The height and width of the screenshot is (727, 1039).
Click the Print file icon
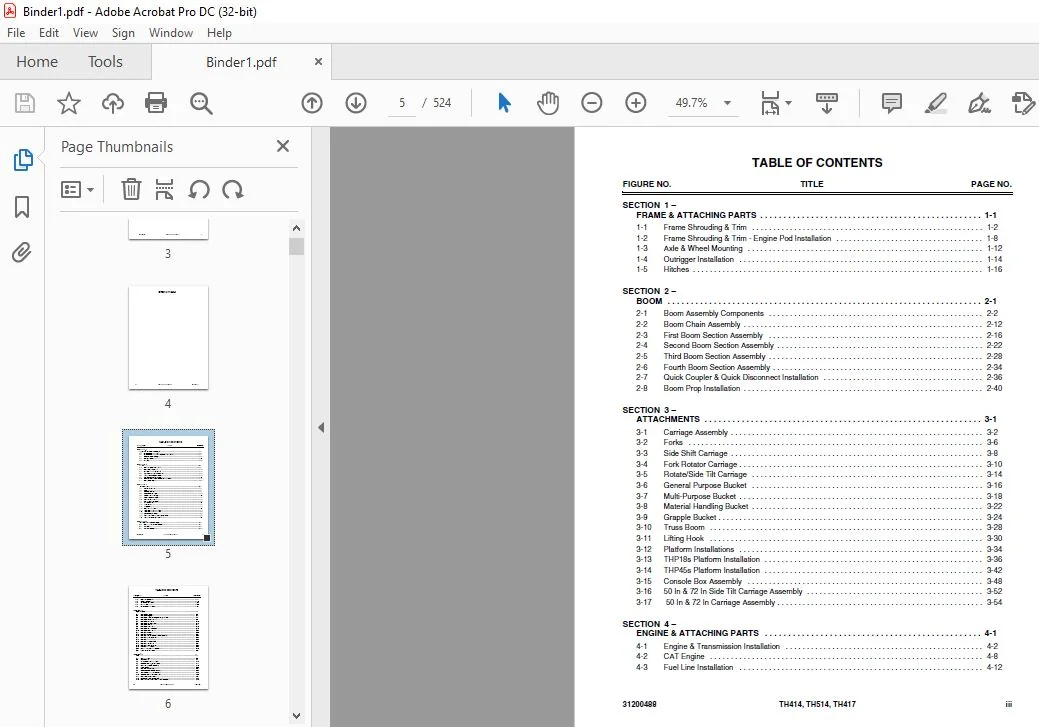coord(156,103)
